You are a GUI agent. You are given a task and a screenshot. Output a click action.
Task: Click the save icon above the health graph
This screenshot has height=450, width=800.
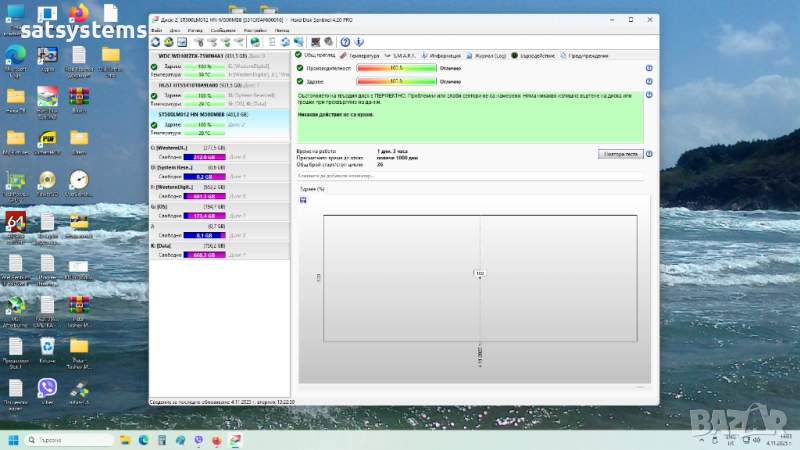tap(303, 199)
